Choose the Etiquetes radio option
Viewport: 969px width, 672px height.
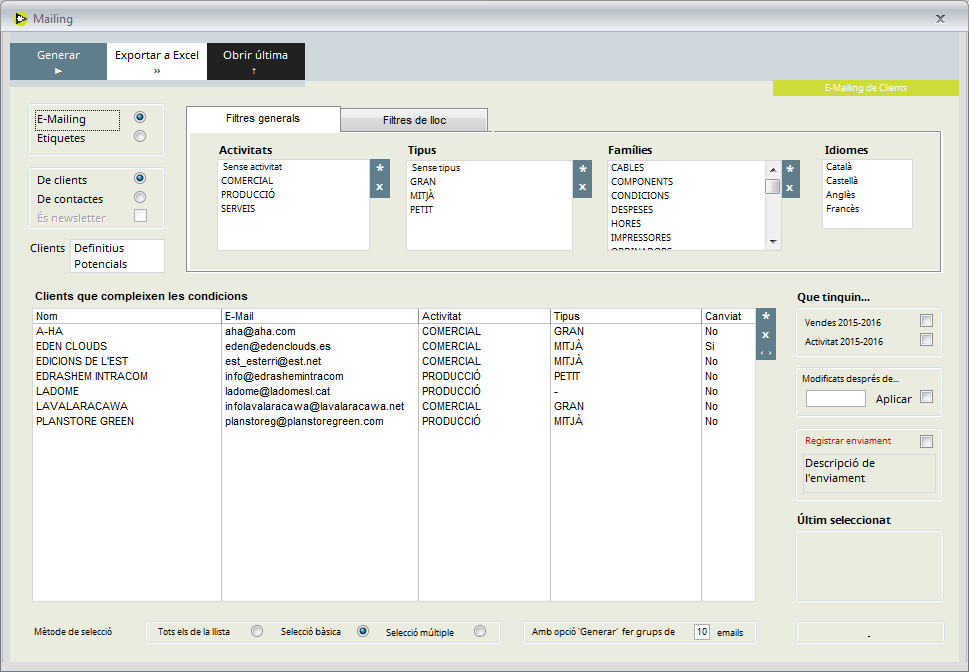(140, 137)
